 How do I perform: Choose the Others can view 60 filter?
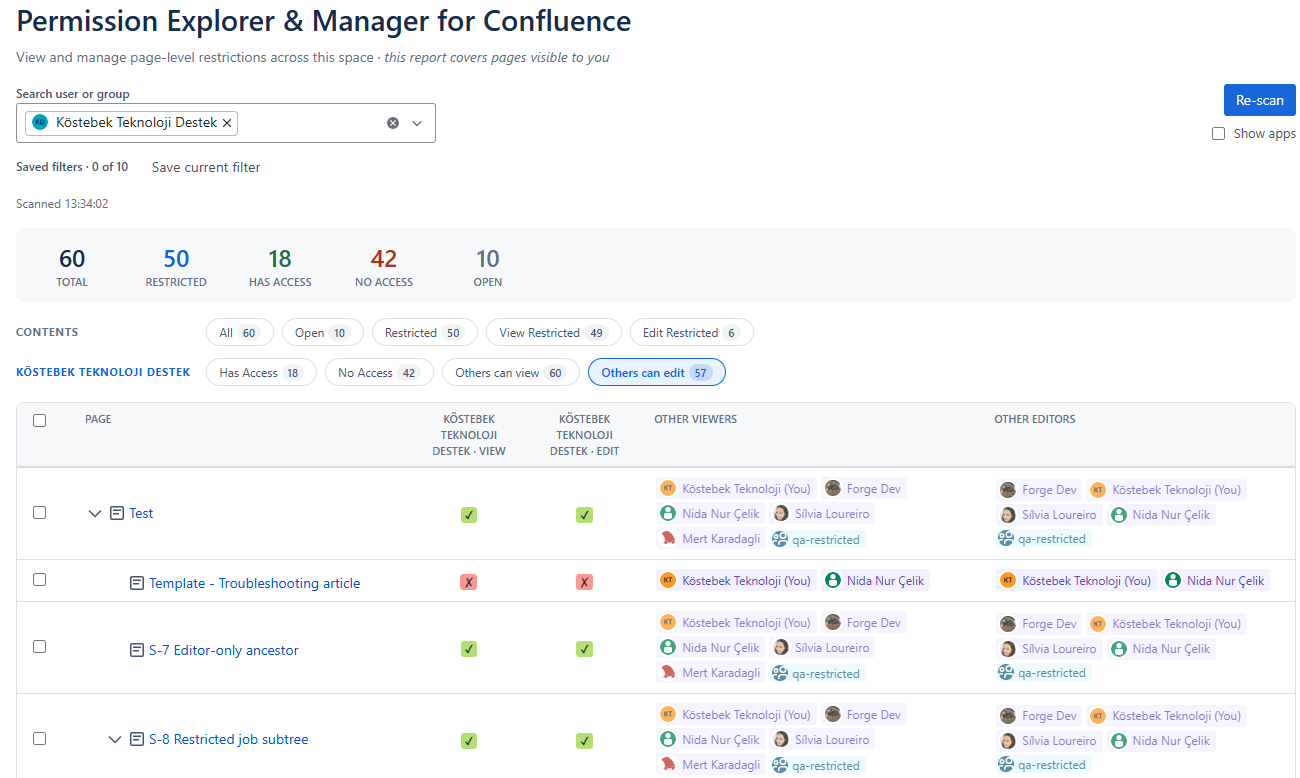tap(510, 373)
